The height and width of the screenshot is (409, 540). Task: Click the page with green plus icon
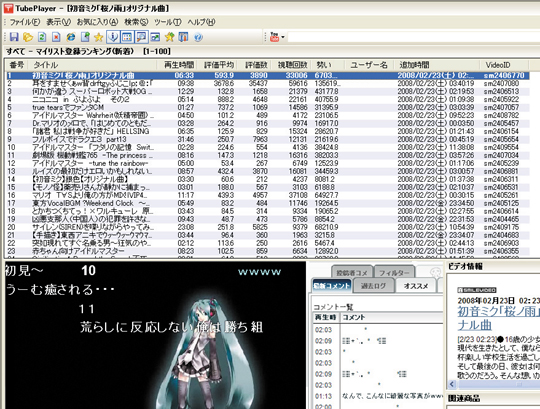click(85, 37)
